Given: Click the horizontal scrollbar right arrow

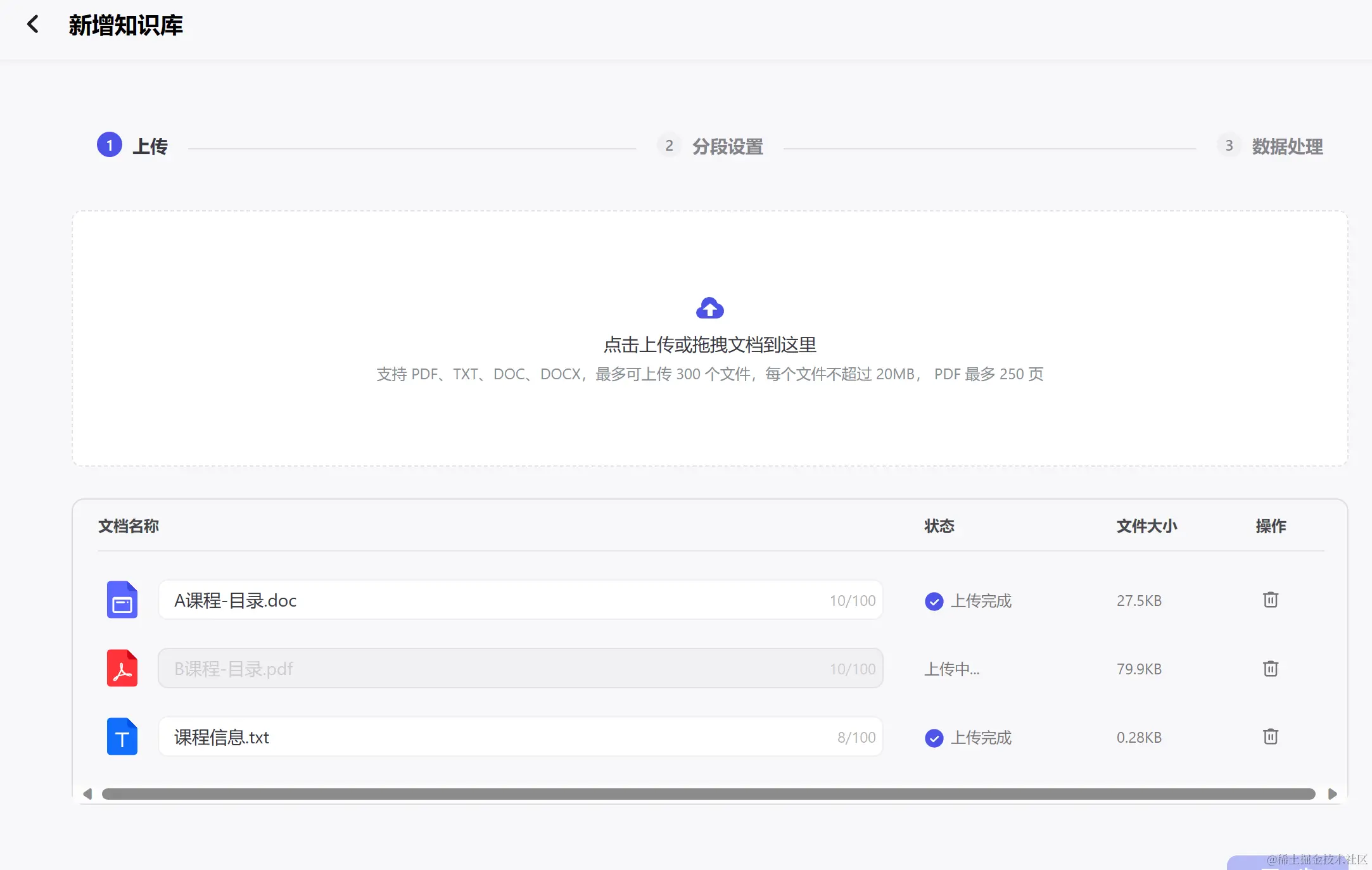Looking at the screenshot, I should (x=1332, y=794).
